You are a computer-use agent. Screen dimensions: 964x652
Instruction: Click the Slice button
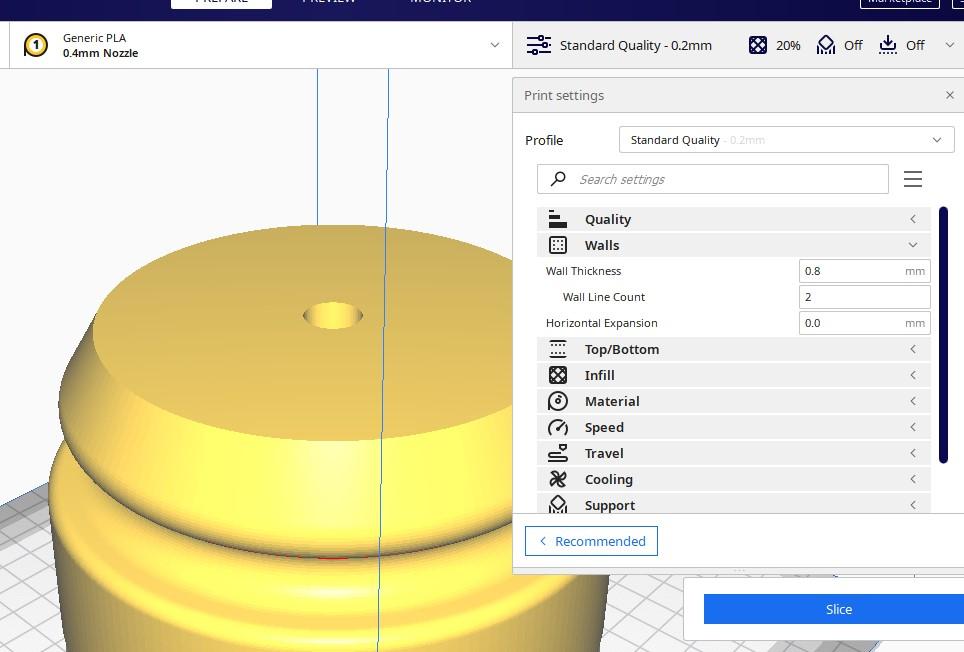pyautogui.click(x=834, y=609)
